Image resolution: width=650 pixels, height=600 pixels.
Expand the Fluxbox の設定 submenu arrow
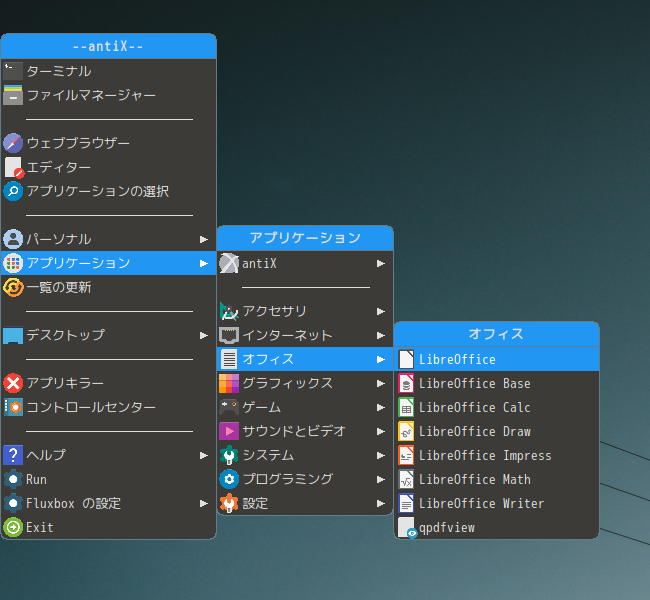pyautogui.click(x=204, y=503)
